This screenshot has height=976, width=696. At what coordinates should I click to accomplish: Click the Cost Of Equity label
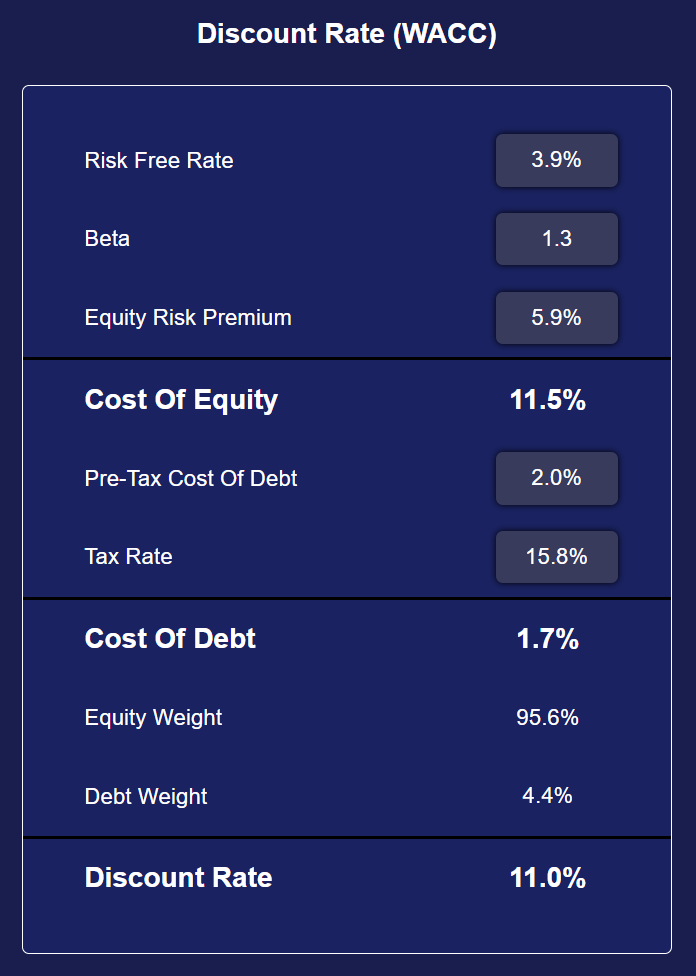(181, 400)
